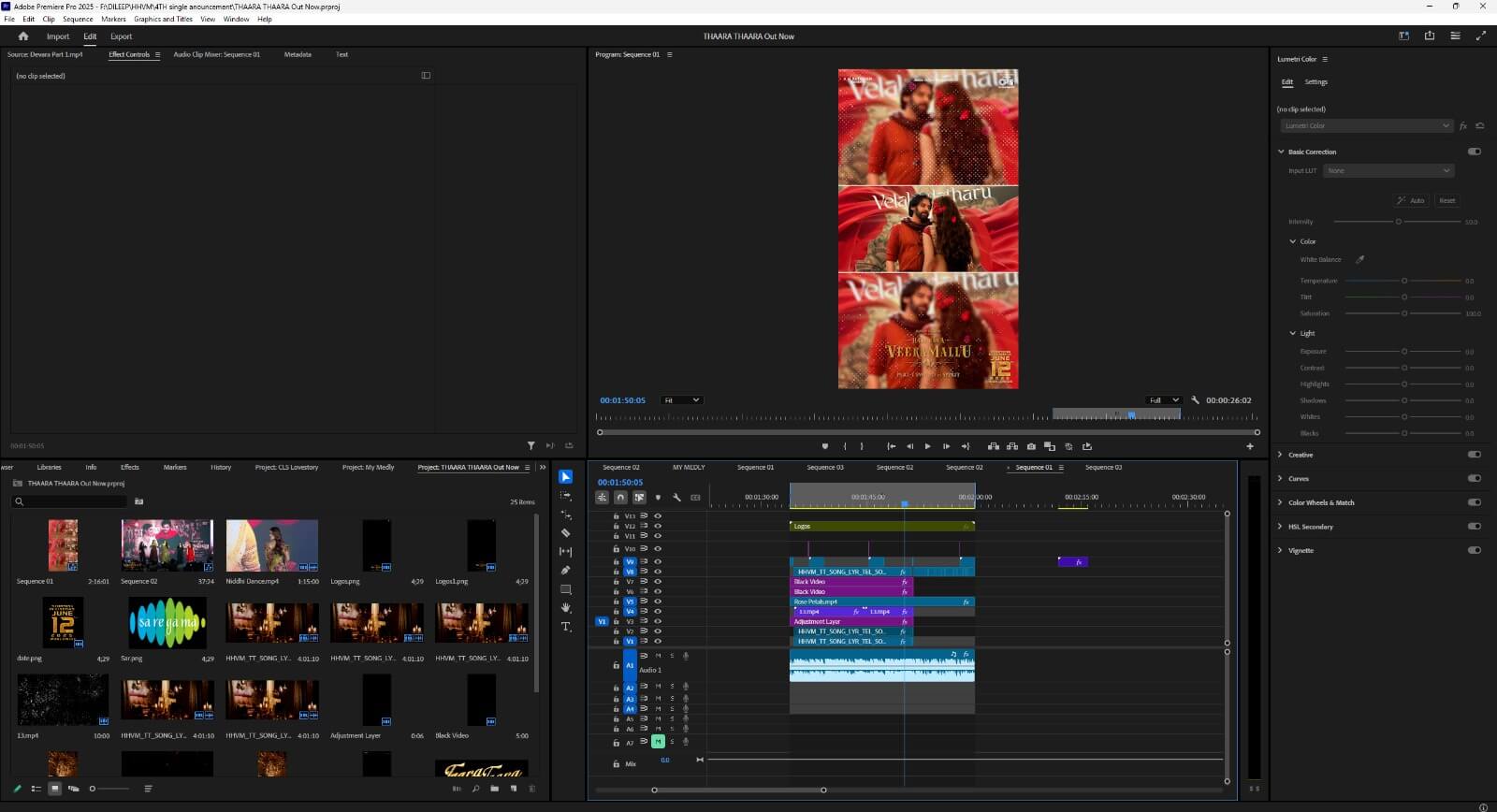Viewport: 1497px width, 812px height.
Task: Select the Type tool
Action: pos(565,627)
